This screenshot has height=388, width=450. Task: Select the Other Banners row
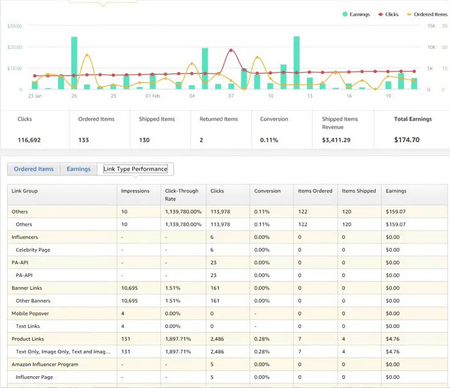(x=227, y=301)
